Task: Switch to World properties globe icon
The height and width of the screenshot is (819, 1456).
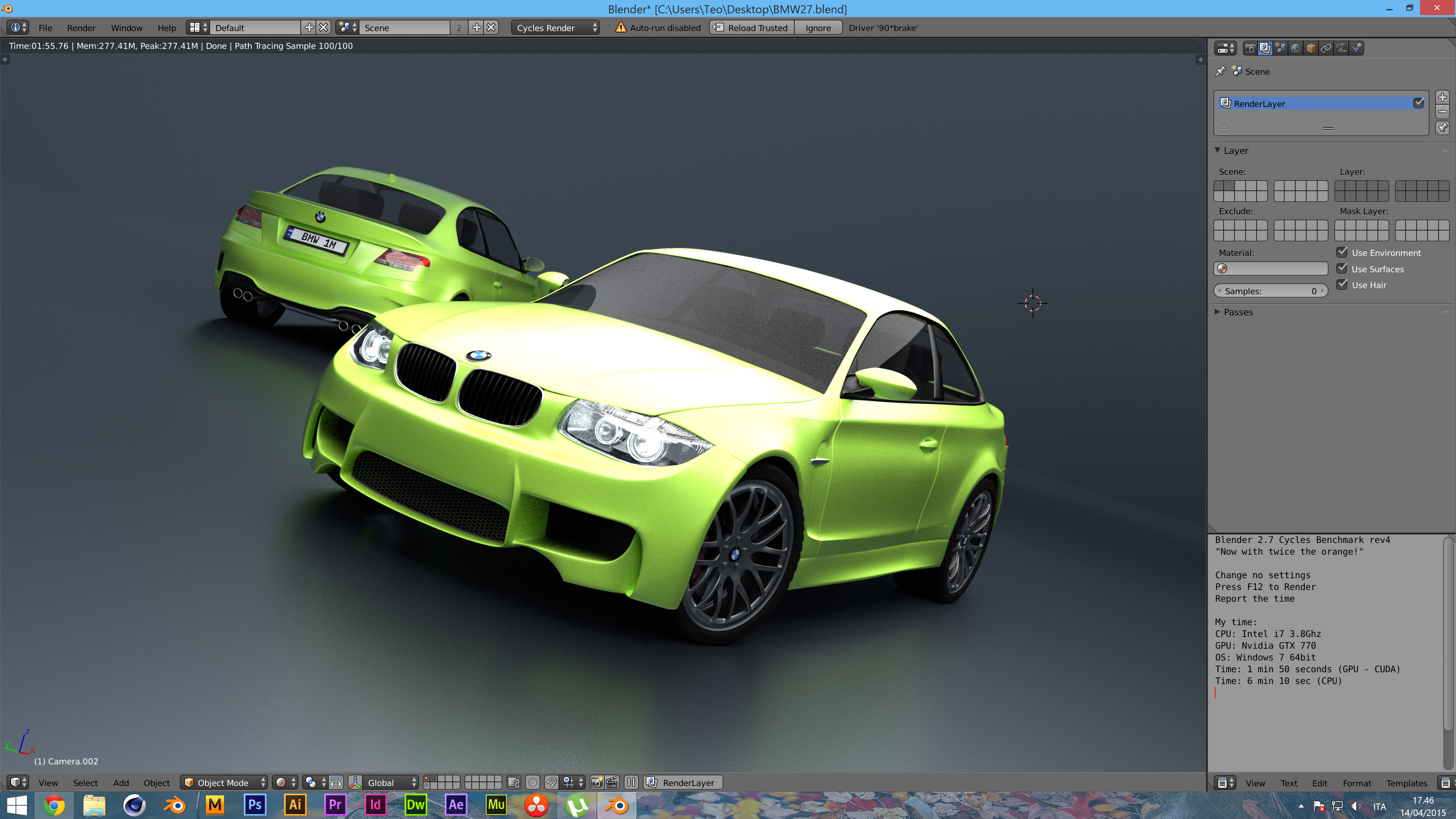Action: (x=1296, y=48)
